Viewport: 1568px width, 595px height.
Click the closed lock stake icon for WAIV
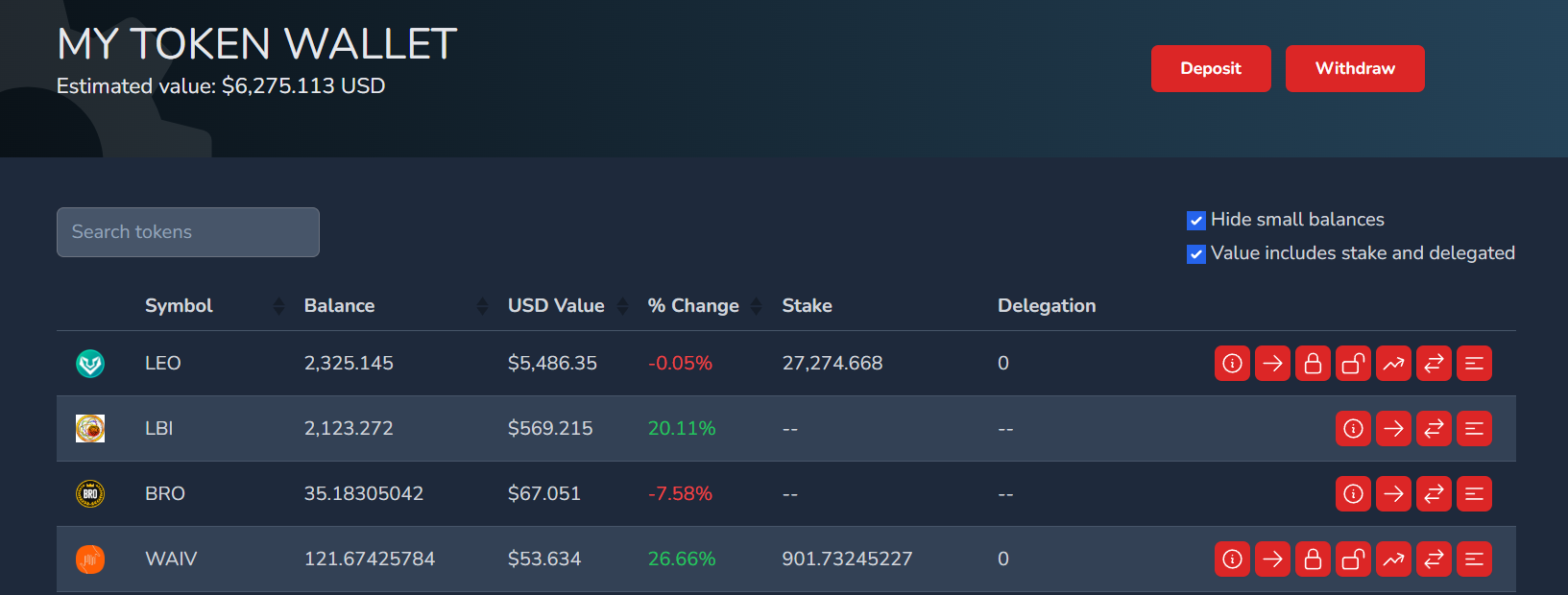tap(1313, 559)
